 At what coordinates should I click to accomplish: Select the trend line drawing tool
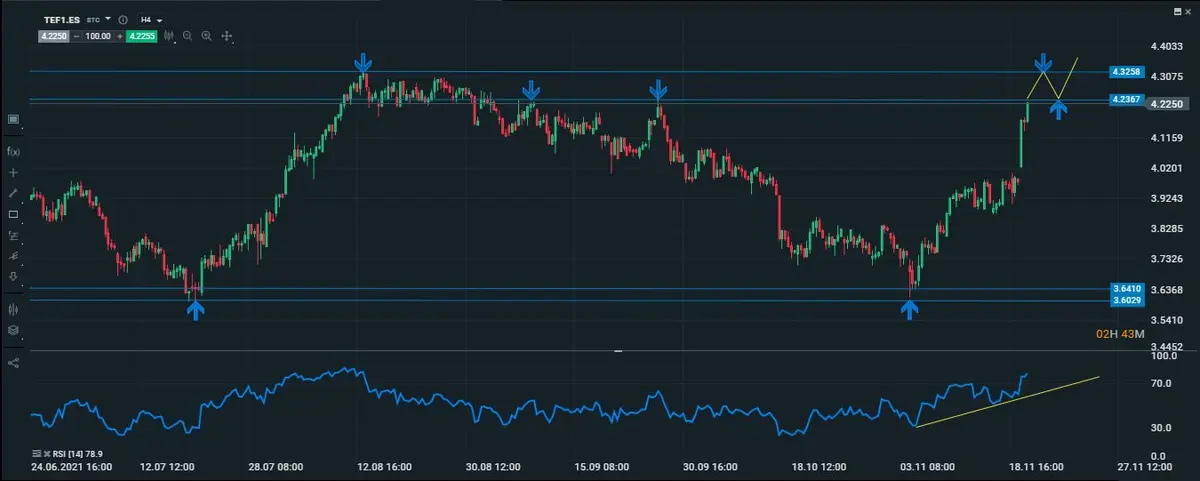pyautogui.click(x=13, y=192)
